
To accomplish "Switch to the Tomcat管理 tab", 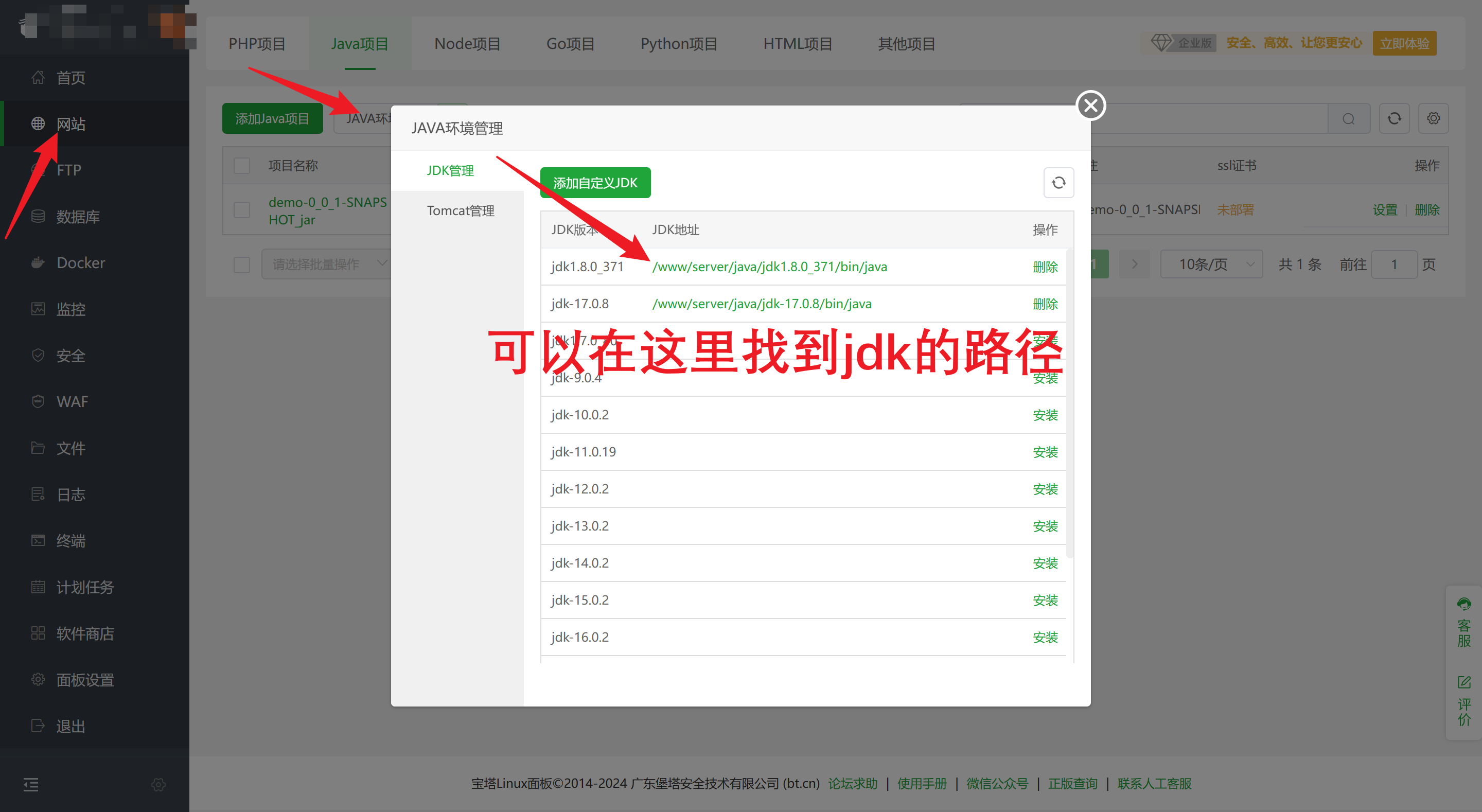I will [x=460, y=210].
